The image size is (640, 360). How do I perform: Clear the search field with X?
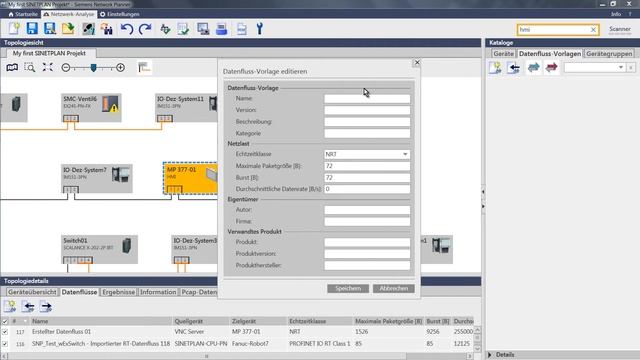click(593, 29)
